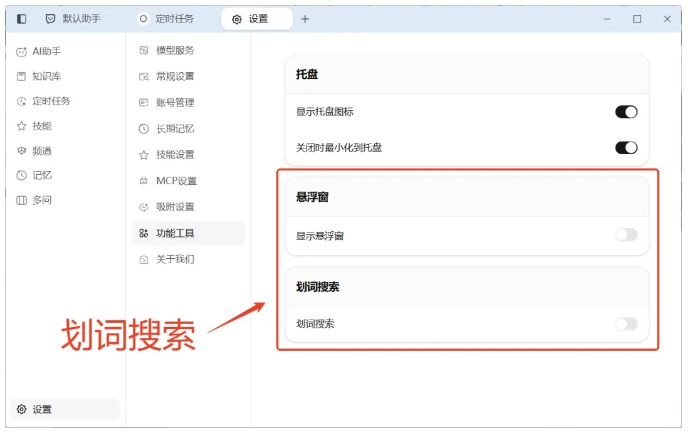Click the 常规设置 icon

click(144, 77)
